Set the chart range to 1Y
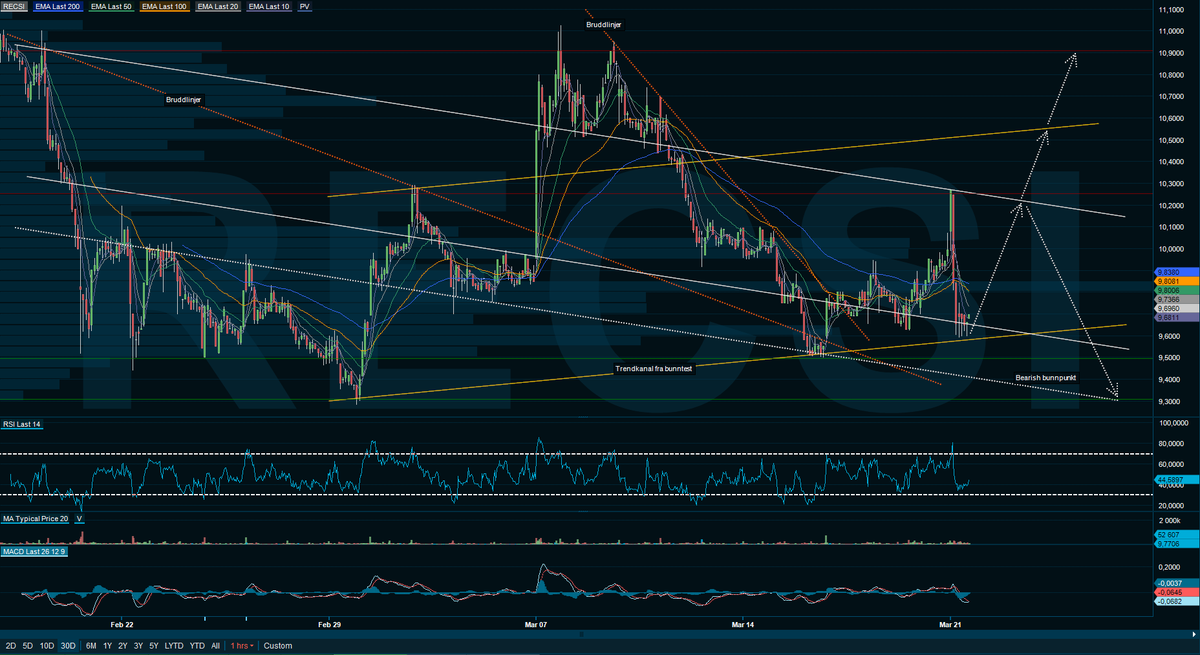 pos(108,646)
